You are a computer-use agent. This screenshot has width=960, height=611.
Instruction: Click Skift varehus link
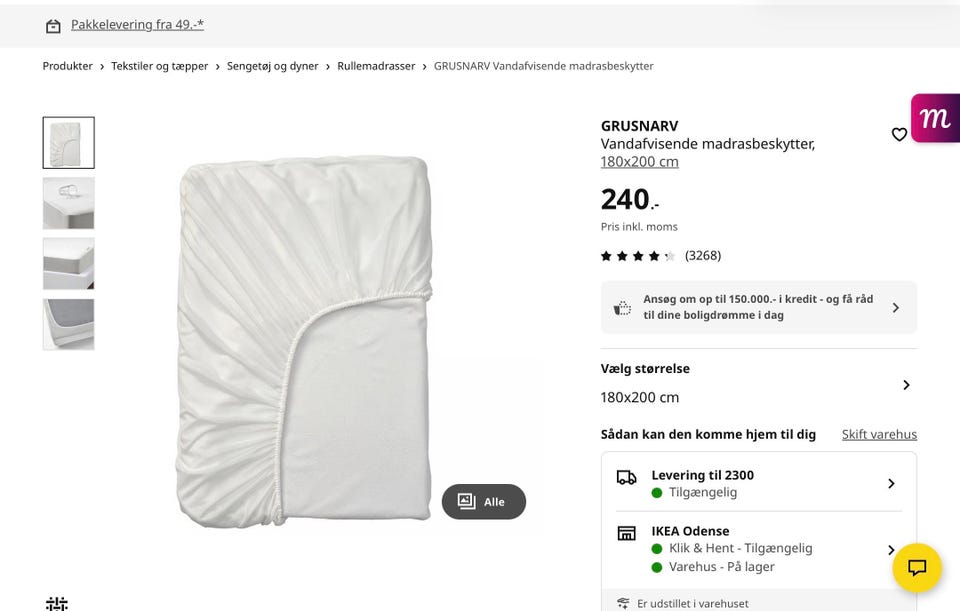coord(879,434)
